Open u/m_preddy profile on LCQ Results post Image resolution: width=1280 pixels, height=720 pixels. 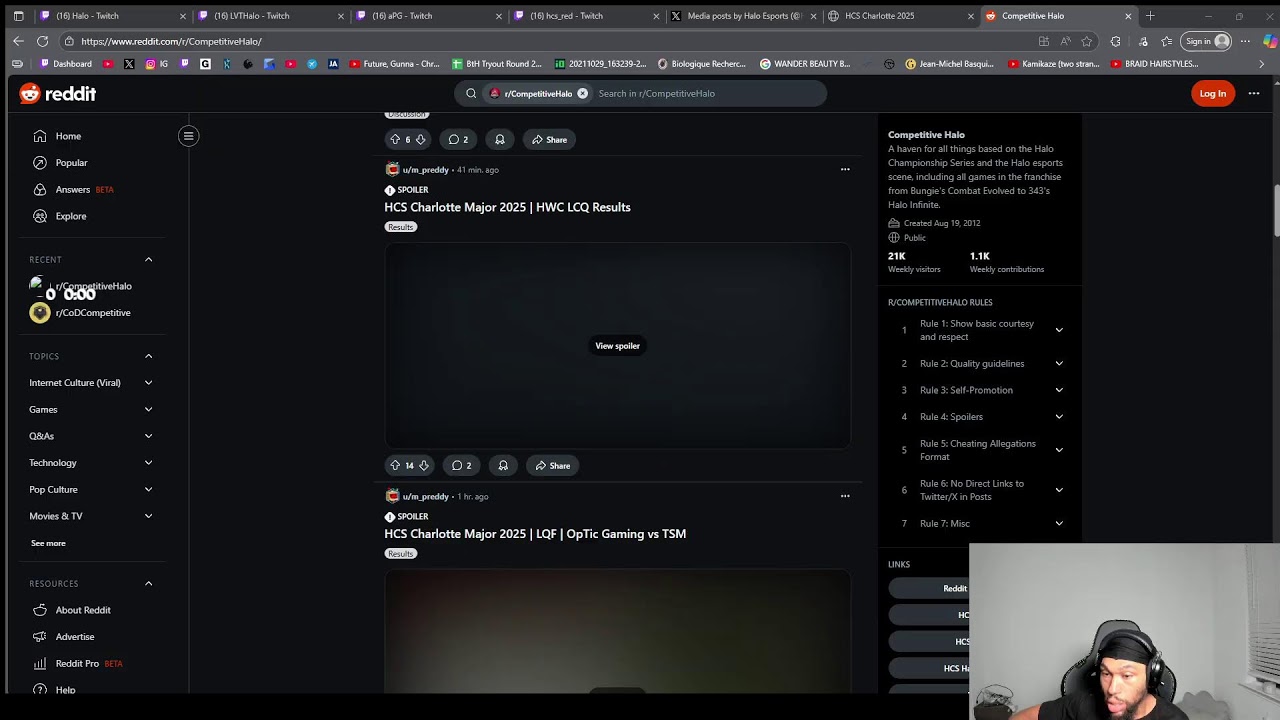pyautogui.click(x=425, y=170)
